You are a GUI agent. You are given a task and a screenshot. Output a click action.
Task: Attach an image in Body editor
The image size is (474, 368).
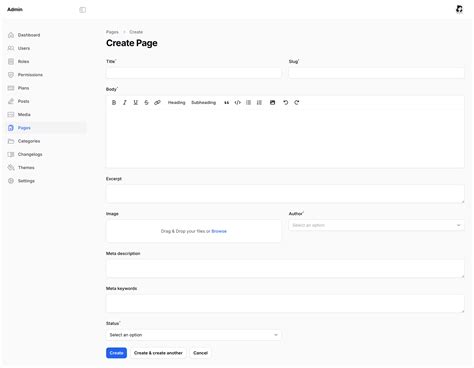tap(273, 103)
